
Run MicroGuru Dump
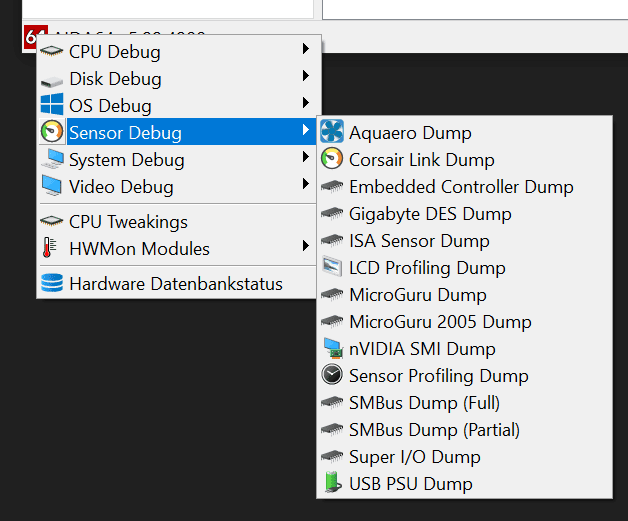(465, 295)
